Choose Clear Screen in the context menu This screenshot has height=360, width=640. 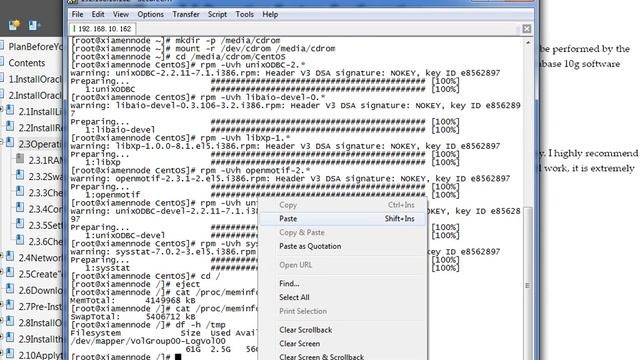coord(342,344)
